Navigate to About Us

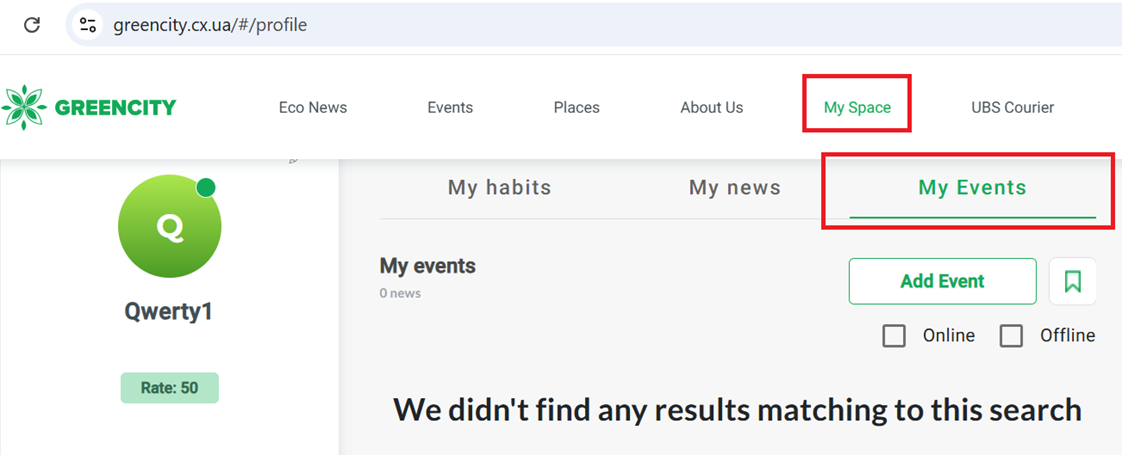pos(711,108)
